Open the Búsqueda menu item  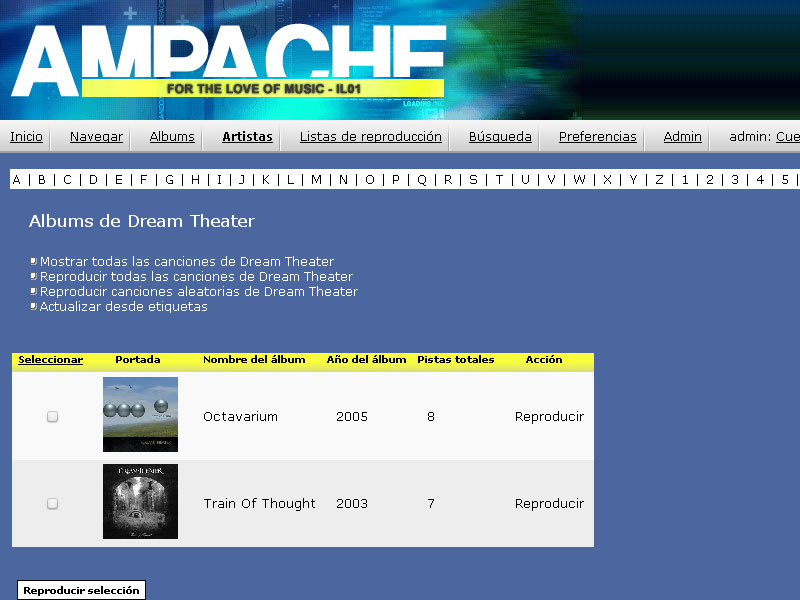[x=501, y=137]
